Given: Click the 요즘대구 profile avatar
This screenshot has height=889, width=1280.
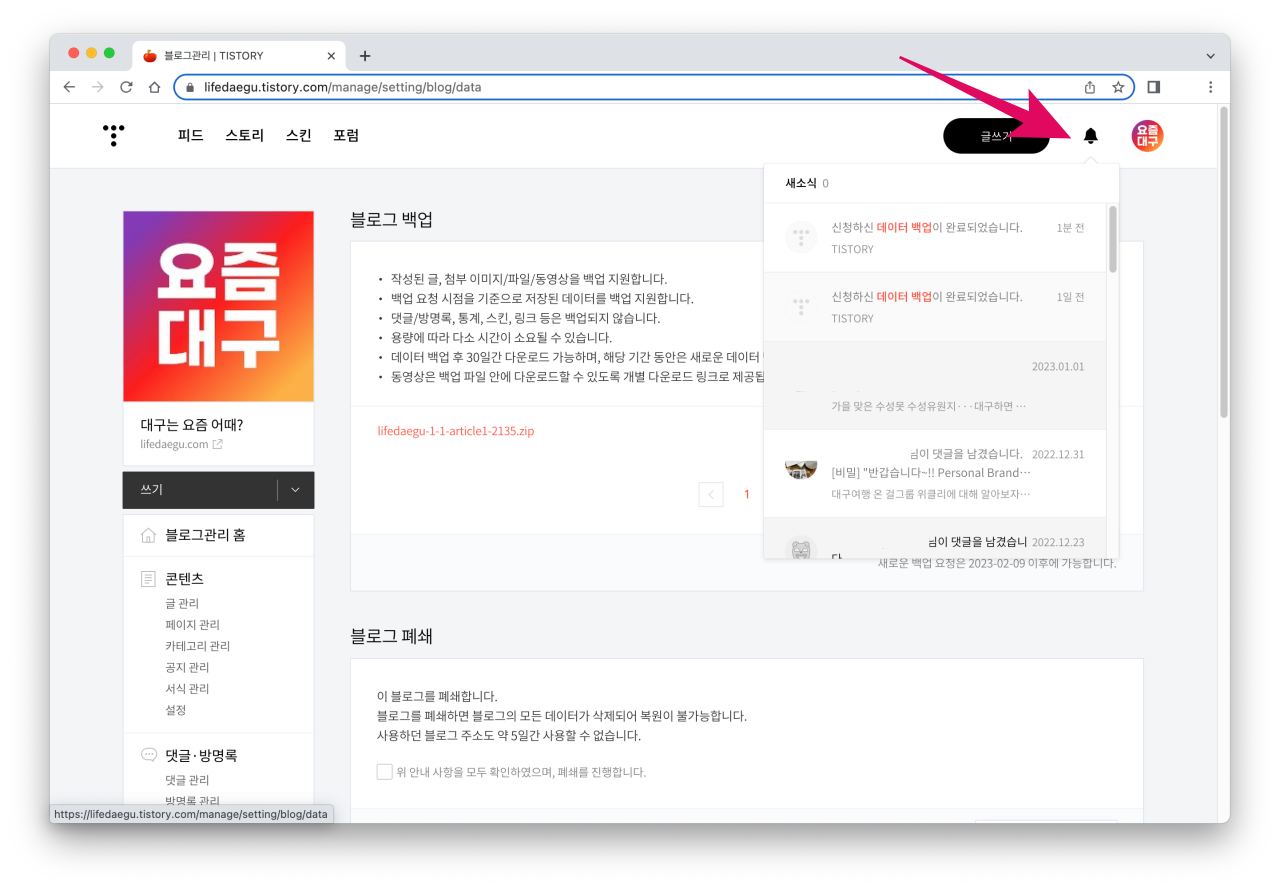Looking at the screenshot, I should [x=1147, y=135].
